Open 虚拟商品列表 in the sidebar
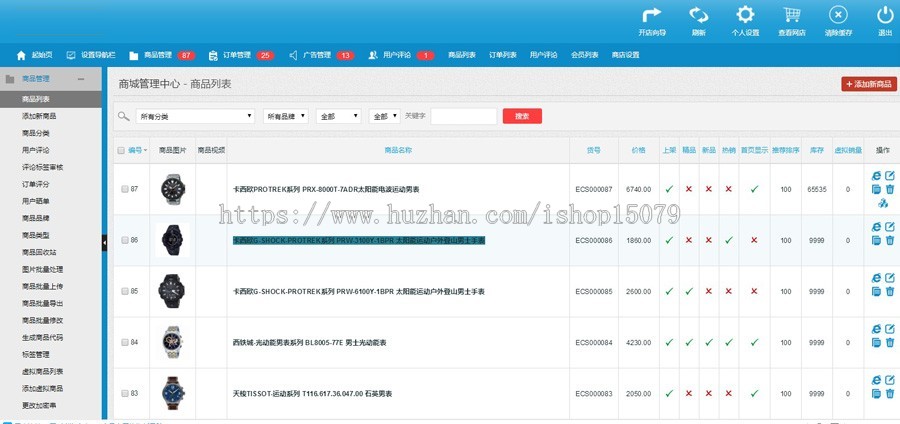The height and width of the screenshot is (424, 900). pyautogui.click(x=42, y=371)
